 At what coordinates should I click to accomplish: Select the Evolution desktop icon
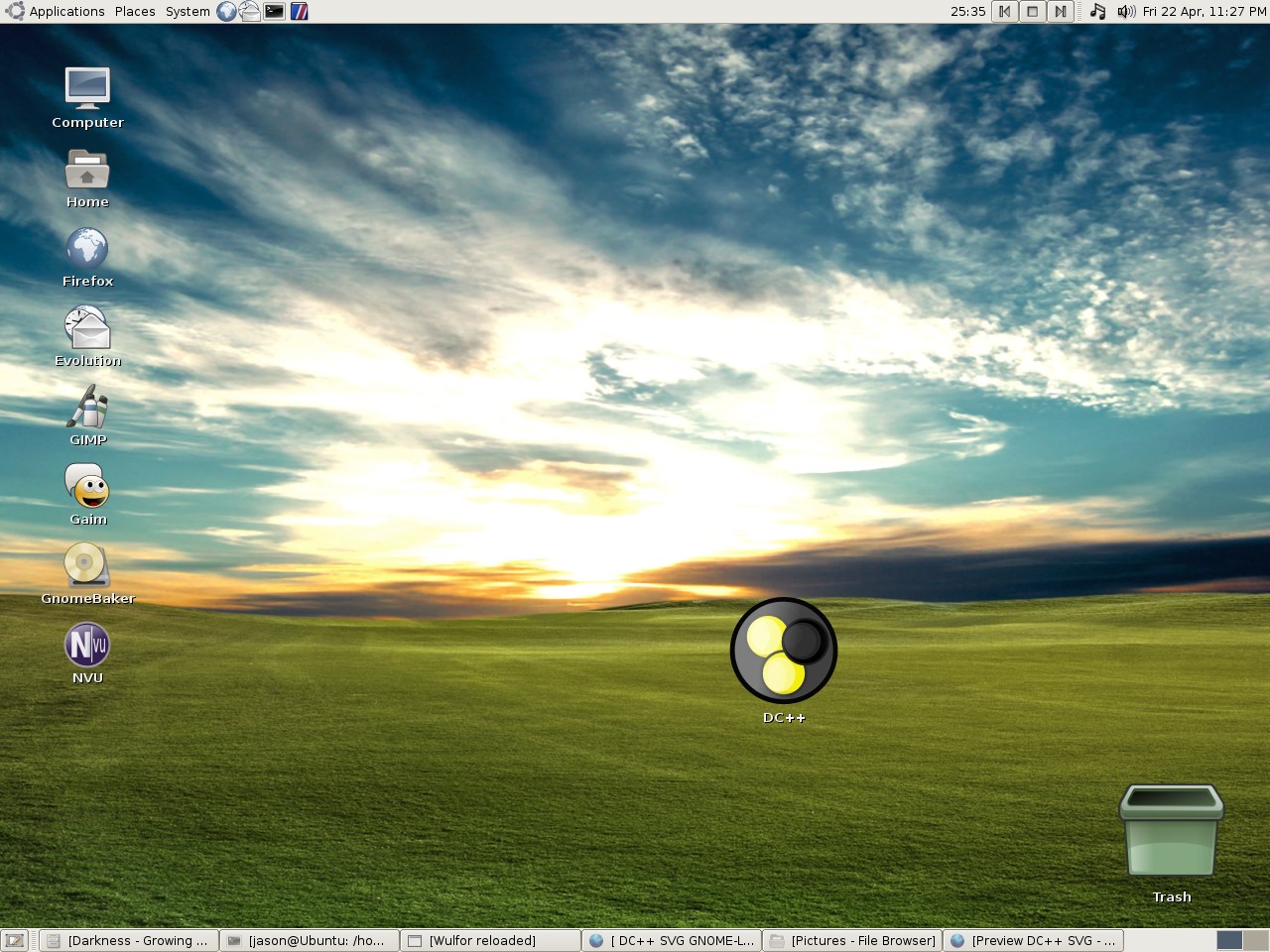[x=87, y=337]
